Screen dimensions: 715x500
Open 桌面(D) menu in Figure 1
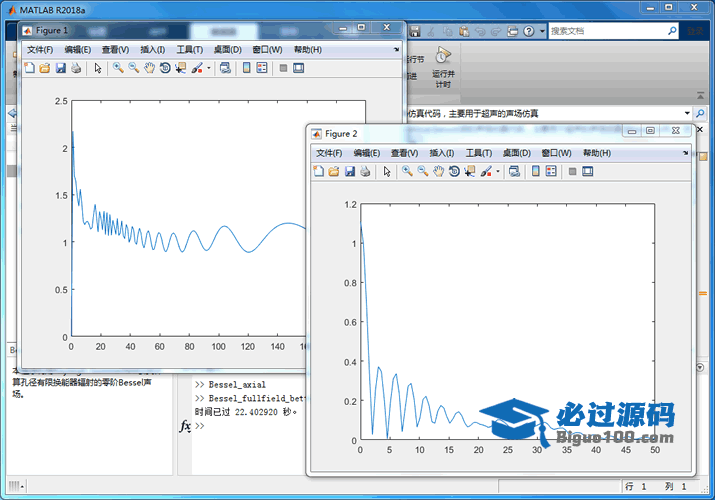228,50
